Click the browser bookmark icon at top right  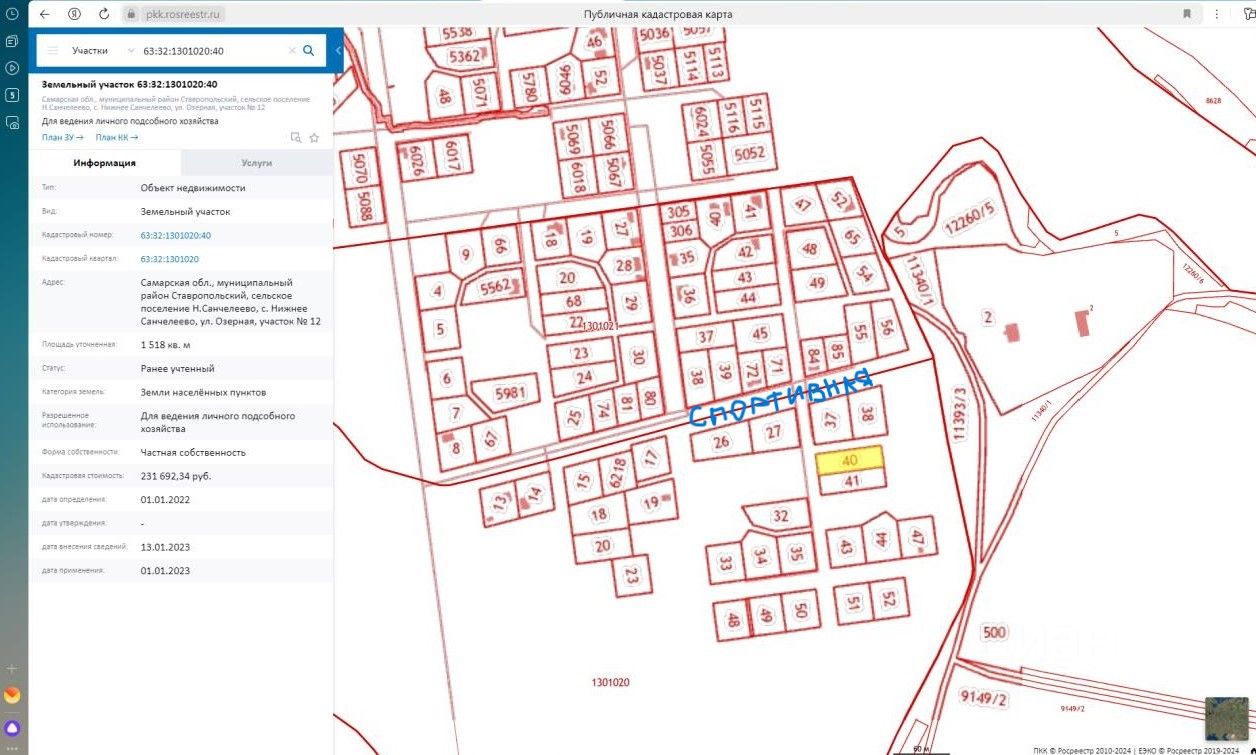tap(1187, 14)
